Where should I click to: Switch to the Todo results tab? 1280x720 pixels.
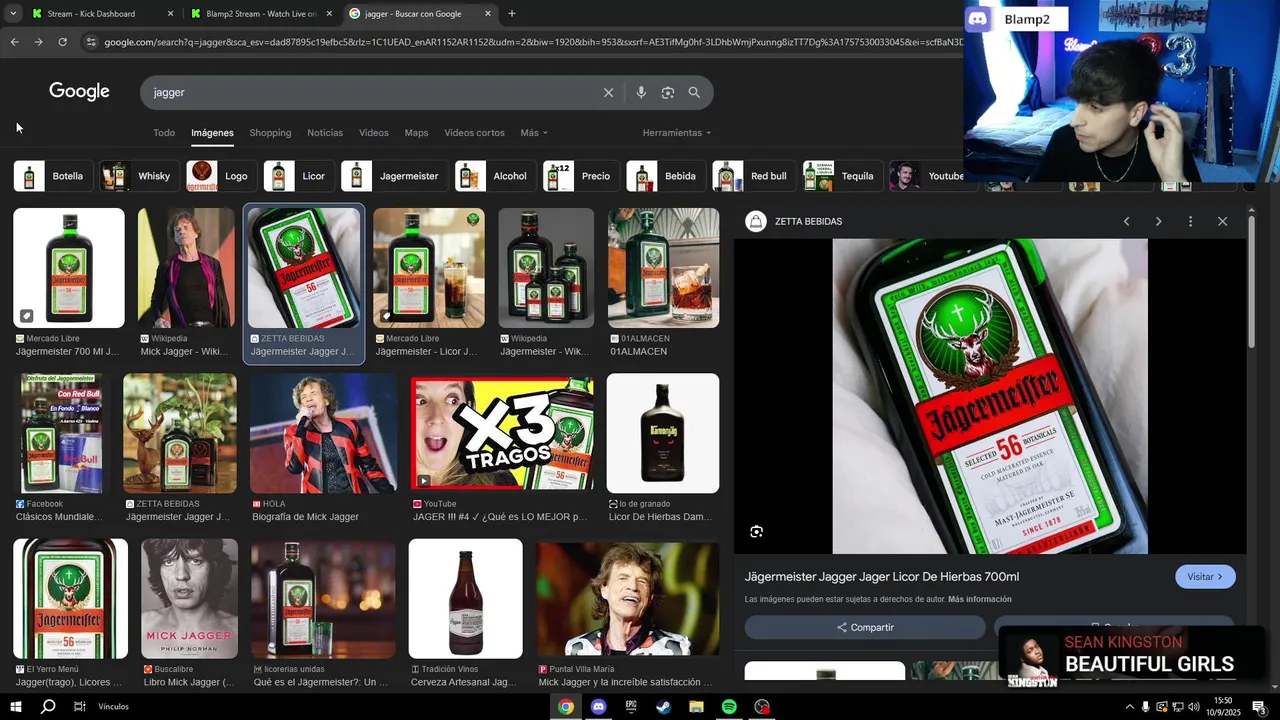click(164, 133)
